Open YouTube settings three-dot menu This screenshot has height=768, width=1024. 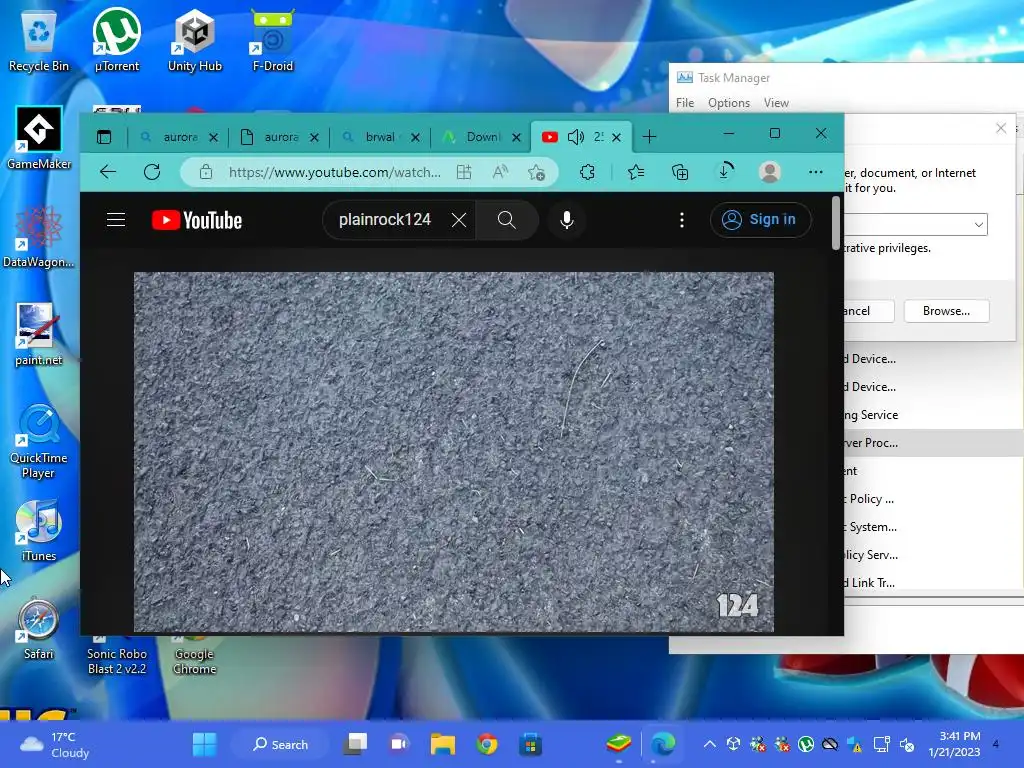(682, 220)
